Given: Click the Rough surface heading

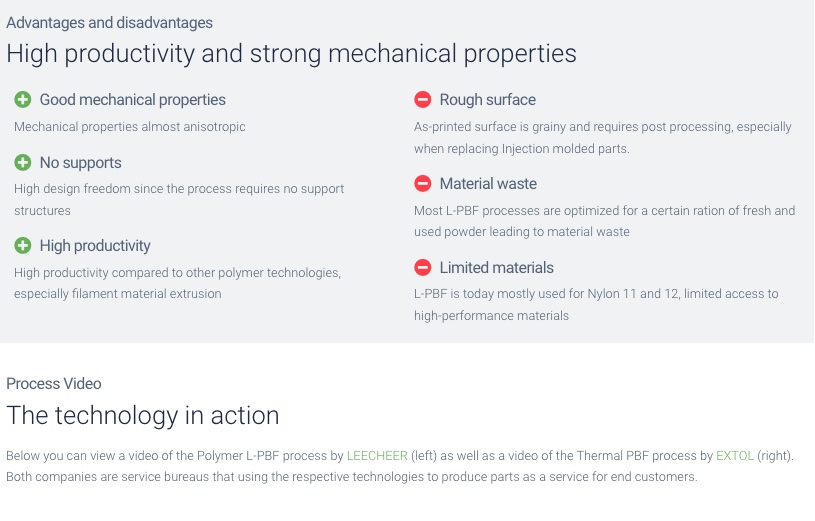Looking at the screenshot, I should 488,99.
